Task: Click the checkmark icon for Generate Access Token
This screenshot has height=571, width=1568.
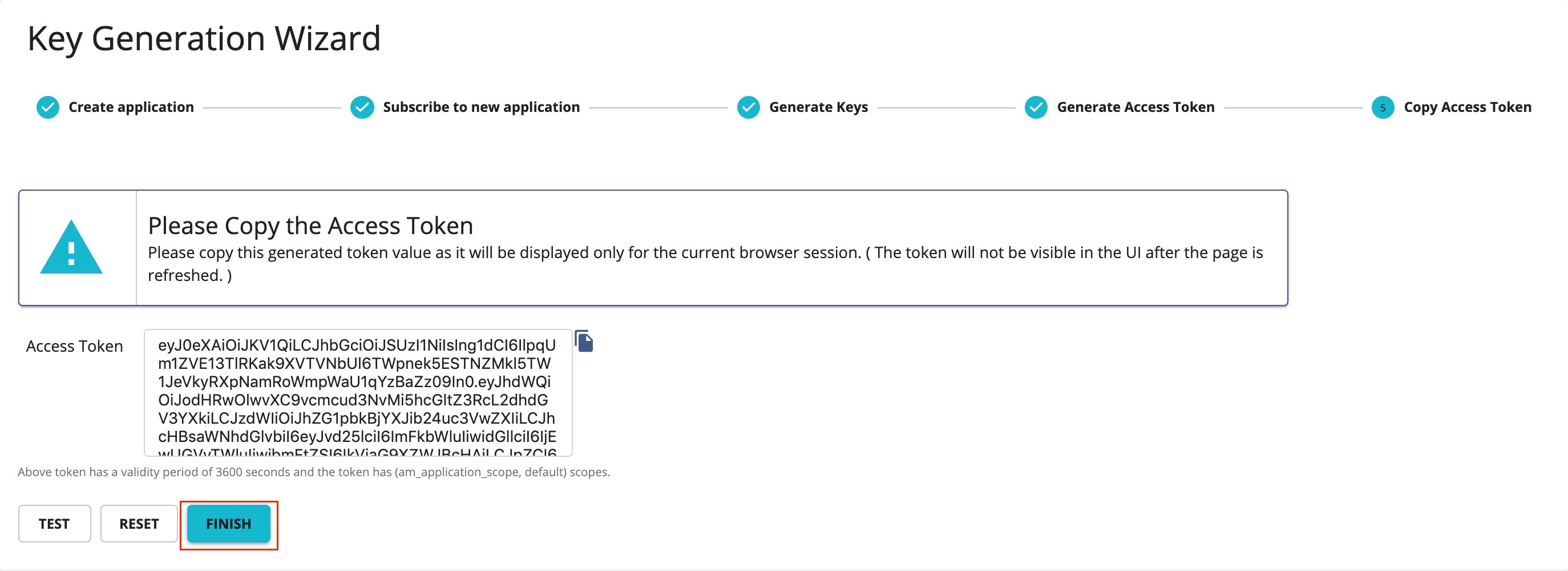Action: pos(1037,106)
